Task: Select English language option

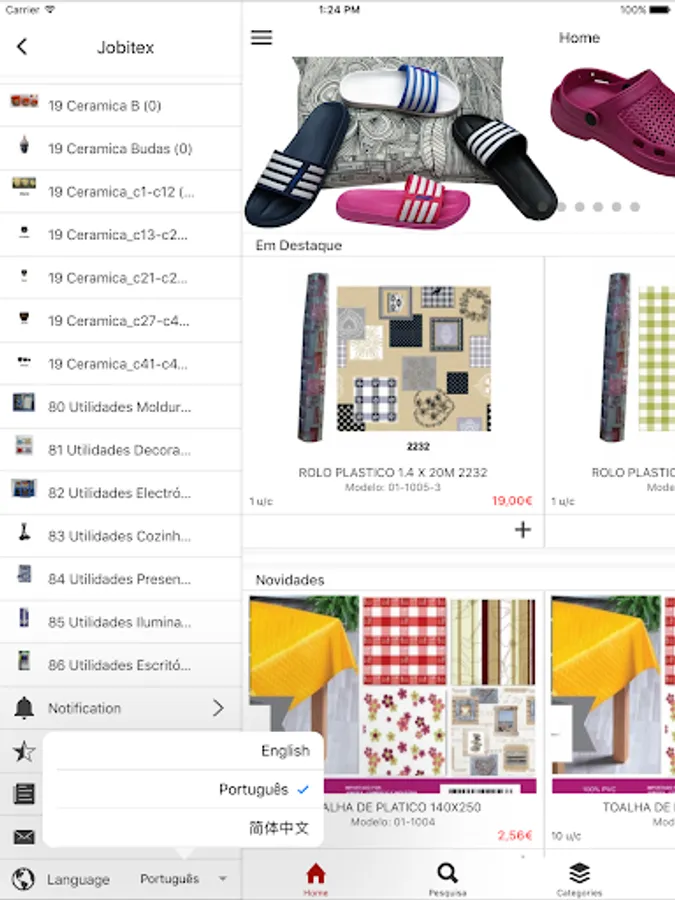Action: click(x=285, y=751)
